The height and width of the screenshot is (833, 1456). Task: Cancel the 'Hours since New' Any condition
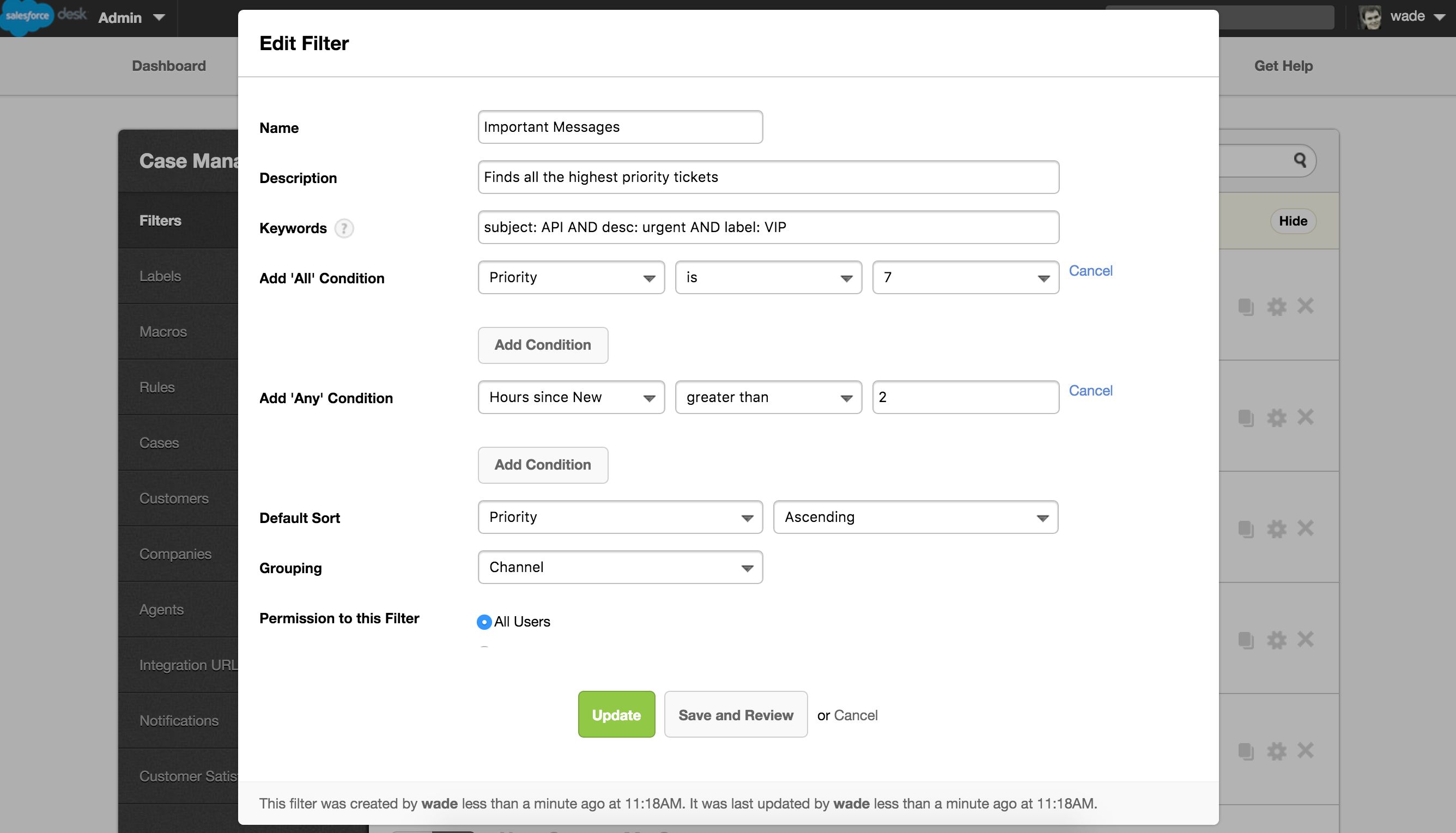tap(1090, 391)
